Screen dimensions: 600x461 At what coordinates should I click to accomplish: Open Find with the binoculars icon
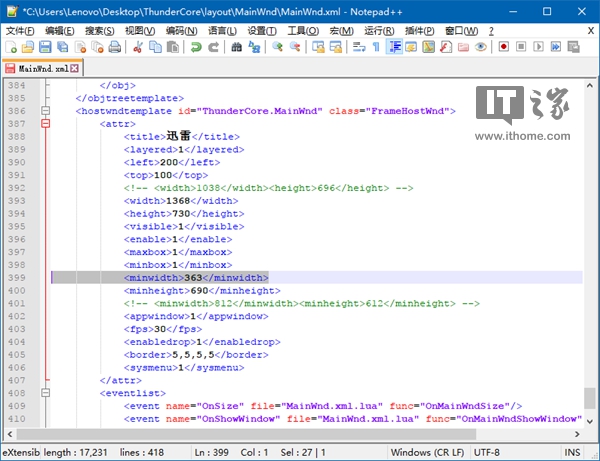(x=236, y=47)
